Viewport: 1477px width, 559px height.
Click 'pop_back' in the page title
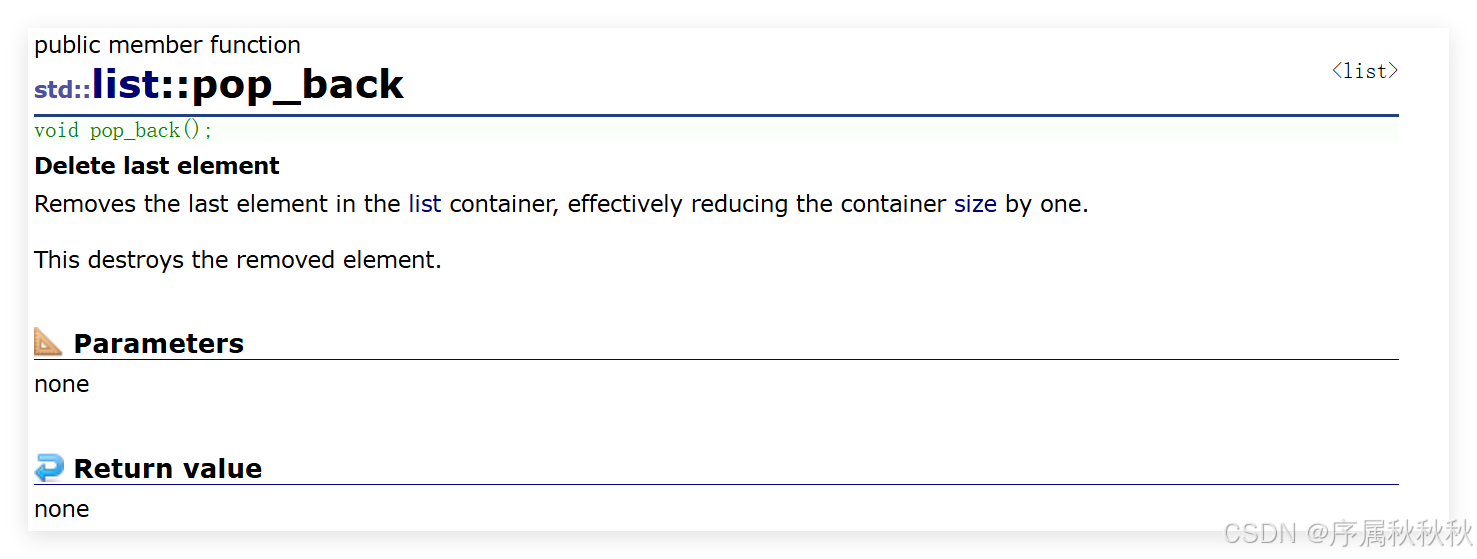coord(297,85)
